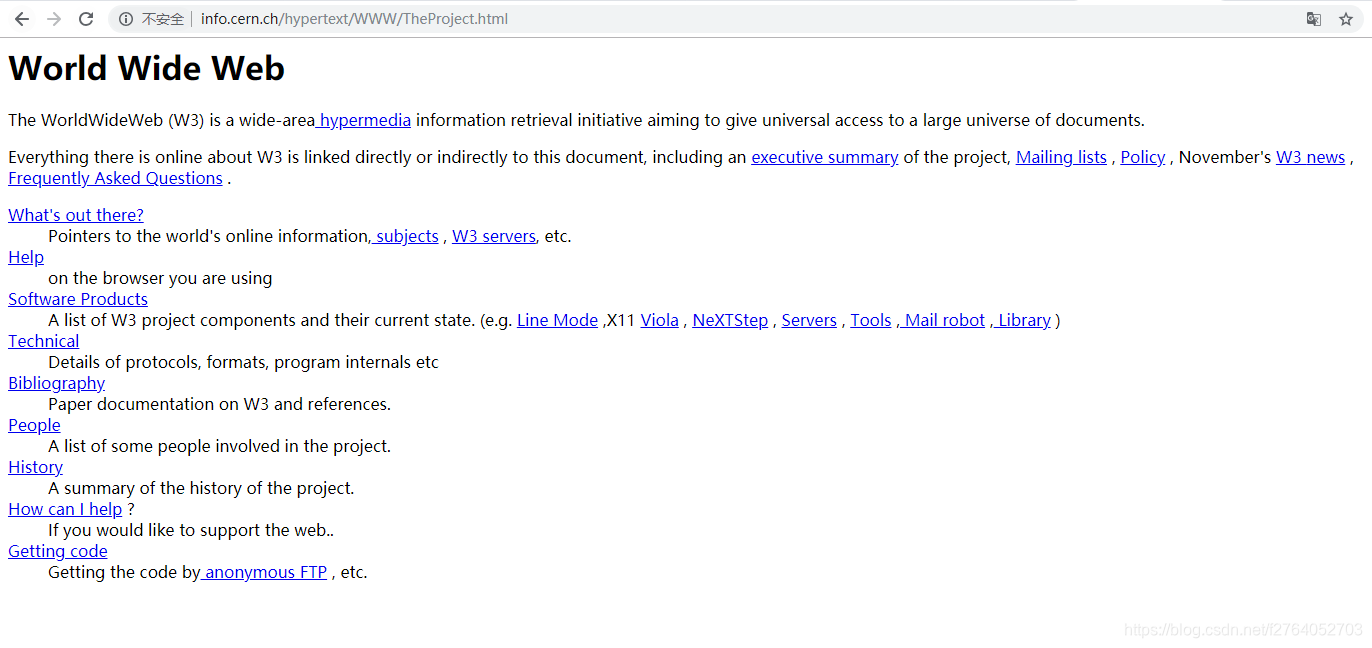Click the translate page icon

tap(1314, 19)
